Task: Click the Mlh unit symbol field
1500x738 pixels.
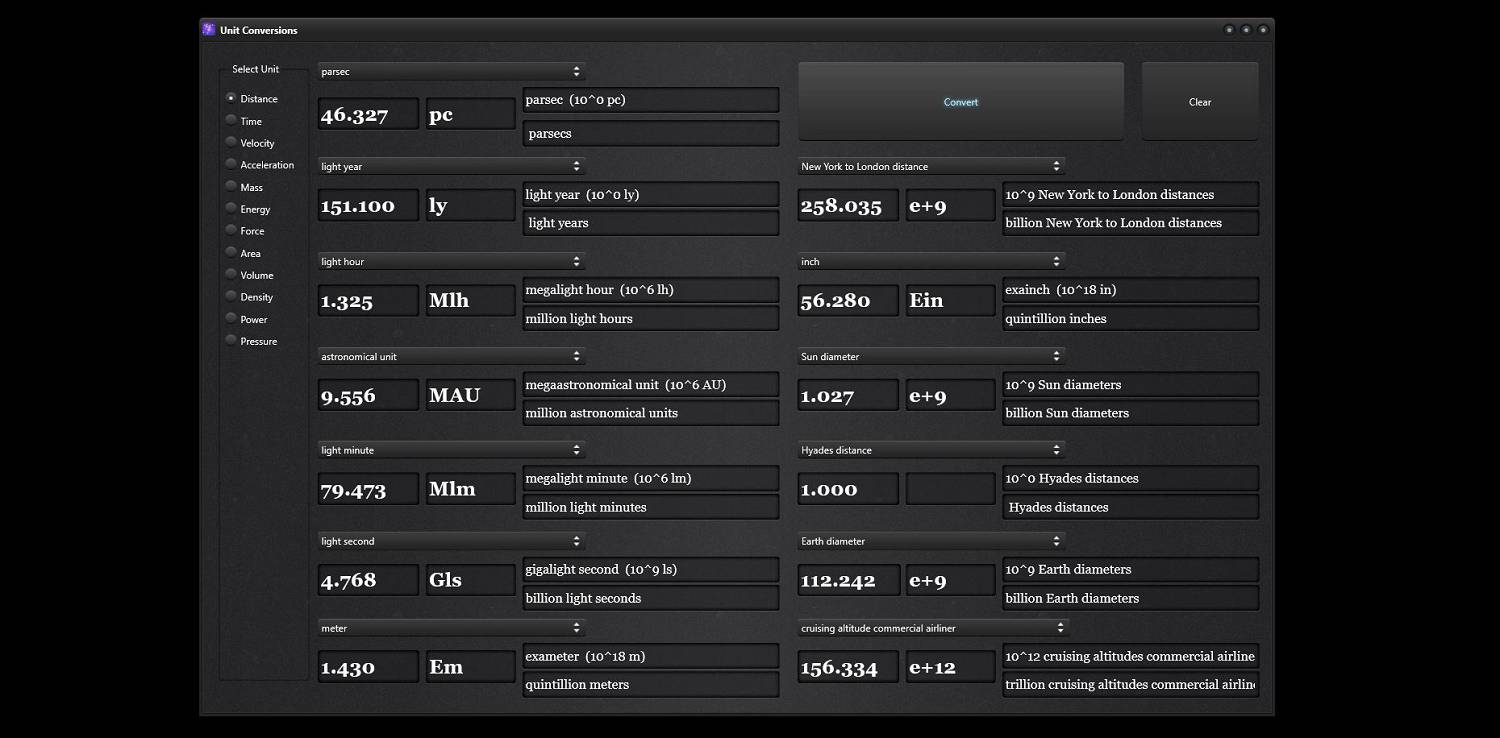Action: click(x=471, y=301)
